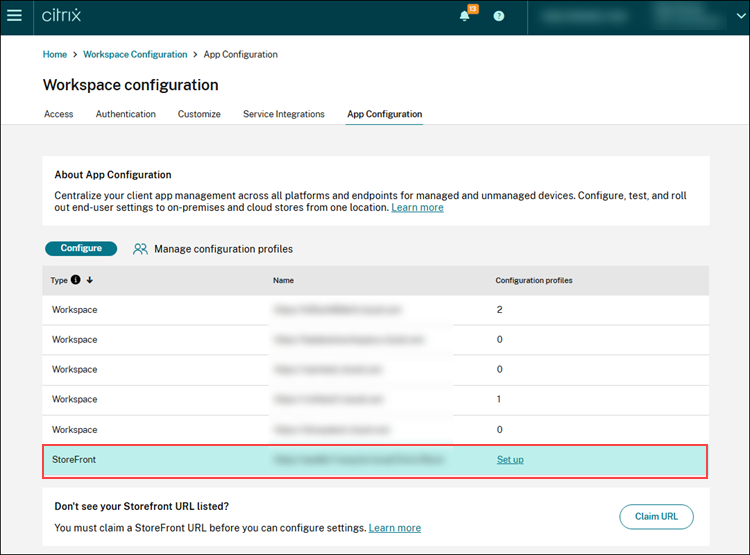Viewport: 750px width, 555px height.
Task: Switch to the Authentication tab
Action: click(126, 114)
